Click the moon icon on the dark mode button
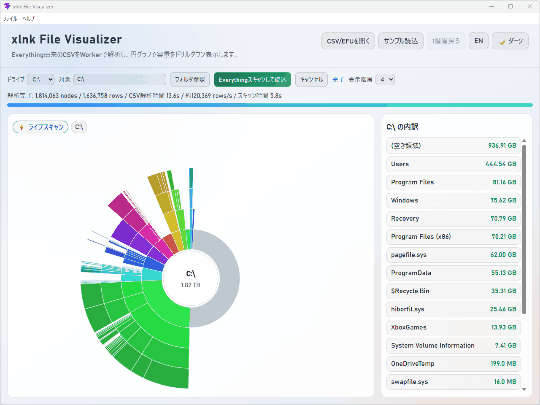This screenshot has width=540, height=405. 502,41
